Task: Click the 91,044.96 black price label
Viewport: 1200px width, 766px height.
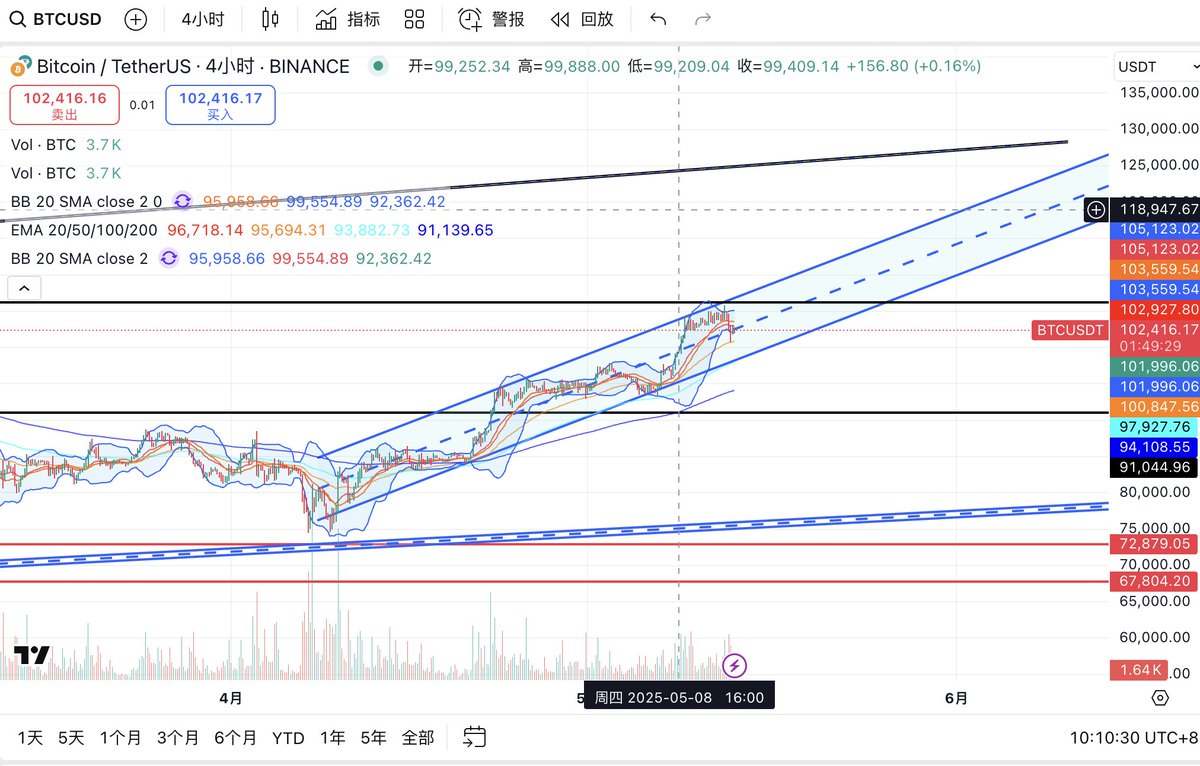Action: (1154, 467)
